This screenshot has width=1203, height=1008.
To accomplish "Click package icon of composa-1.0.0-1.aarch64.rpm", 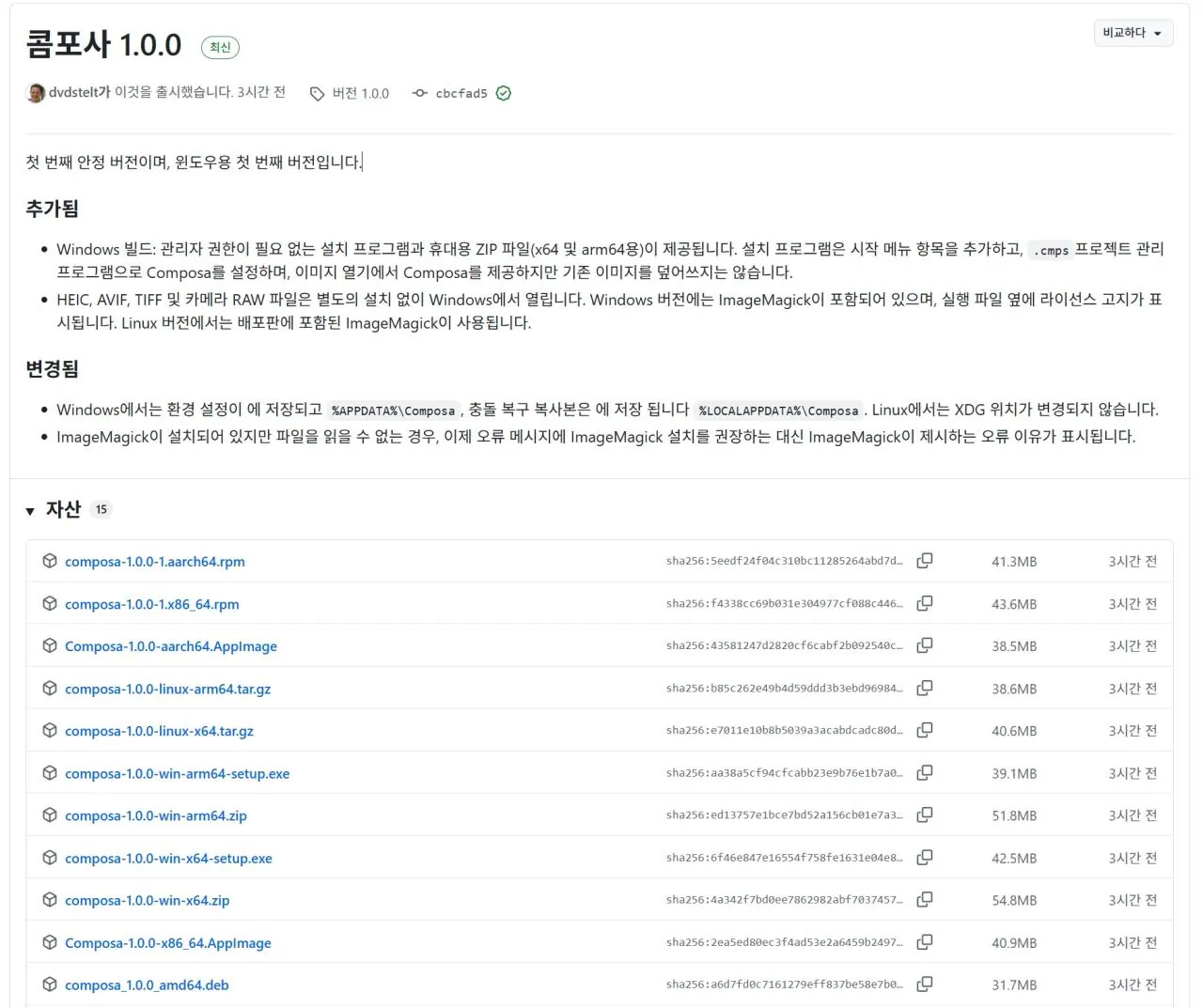I will click(50, 561).
